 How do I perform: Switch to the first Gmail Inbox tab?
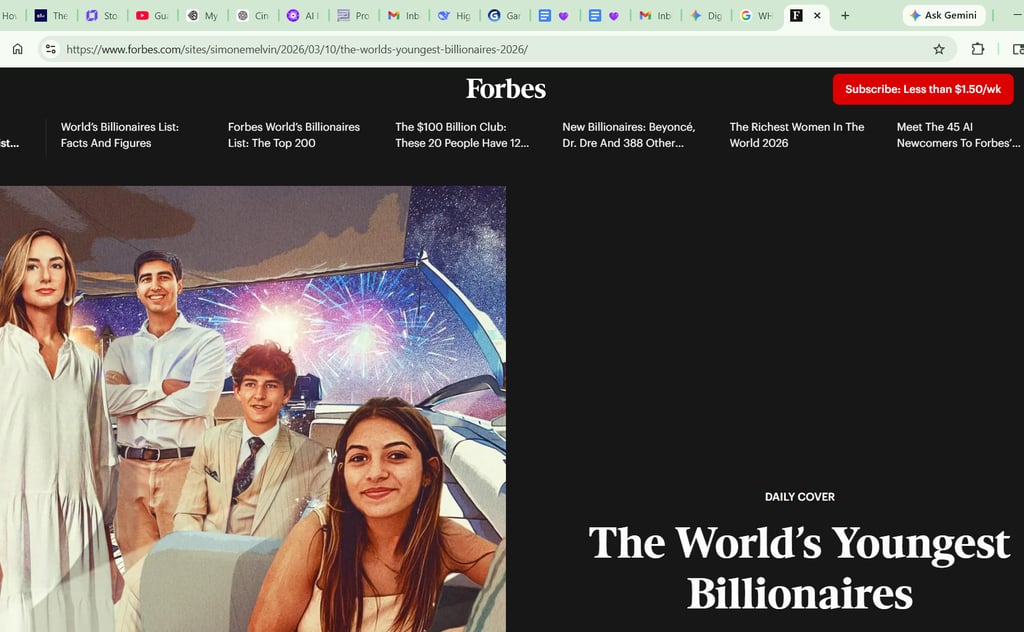pos(403,16)
